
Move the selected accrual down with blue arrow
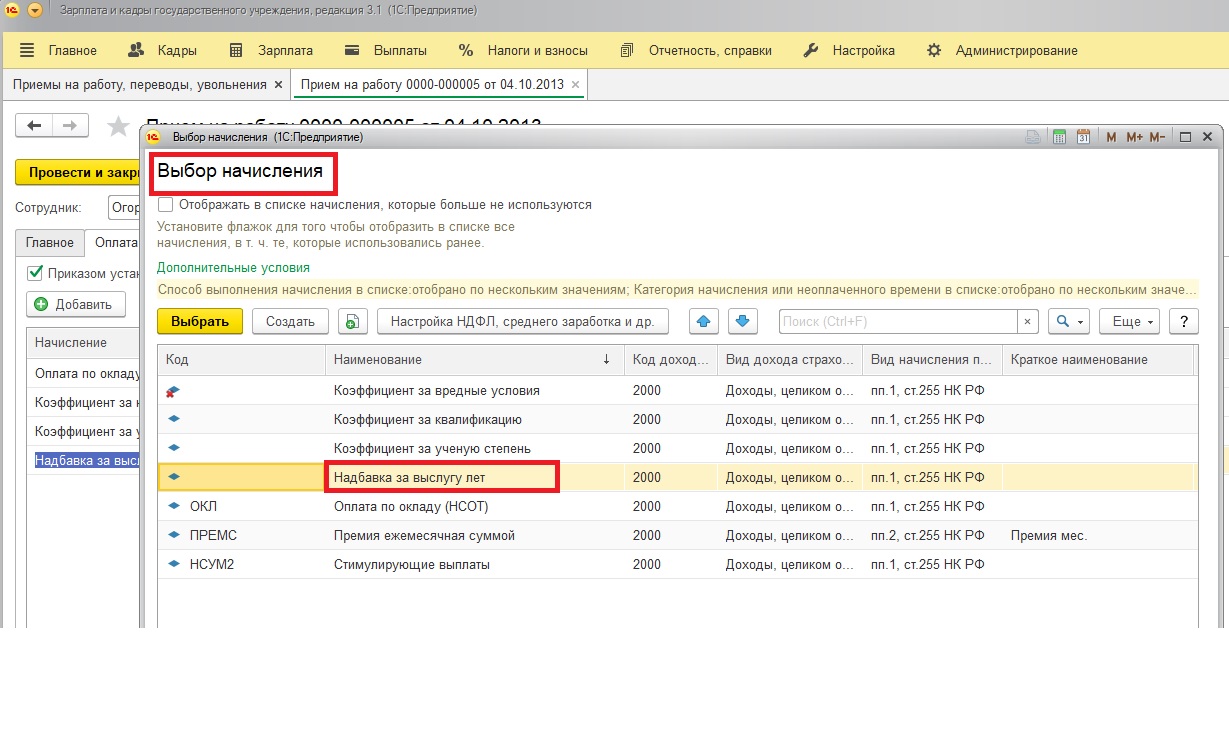pos(742,321)
